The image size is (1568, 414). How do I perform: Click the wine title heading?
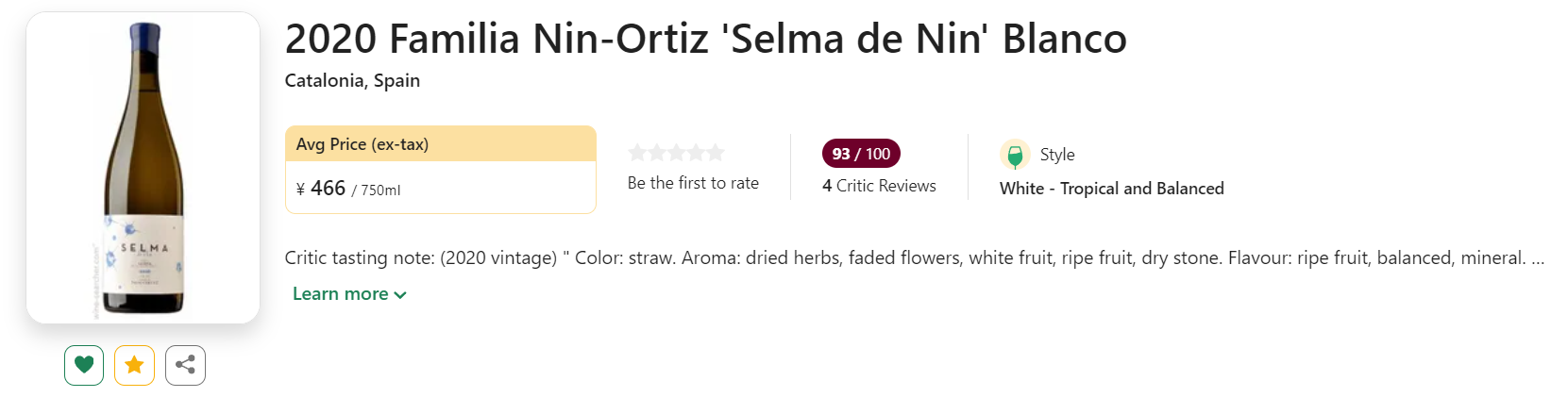[705, 40]
